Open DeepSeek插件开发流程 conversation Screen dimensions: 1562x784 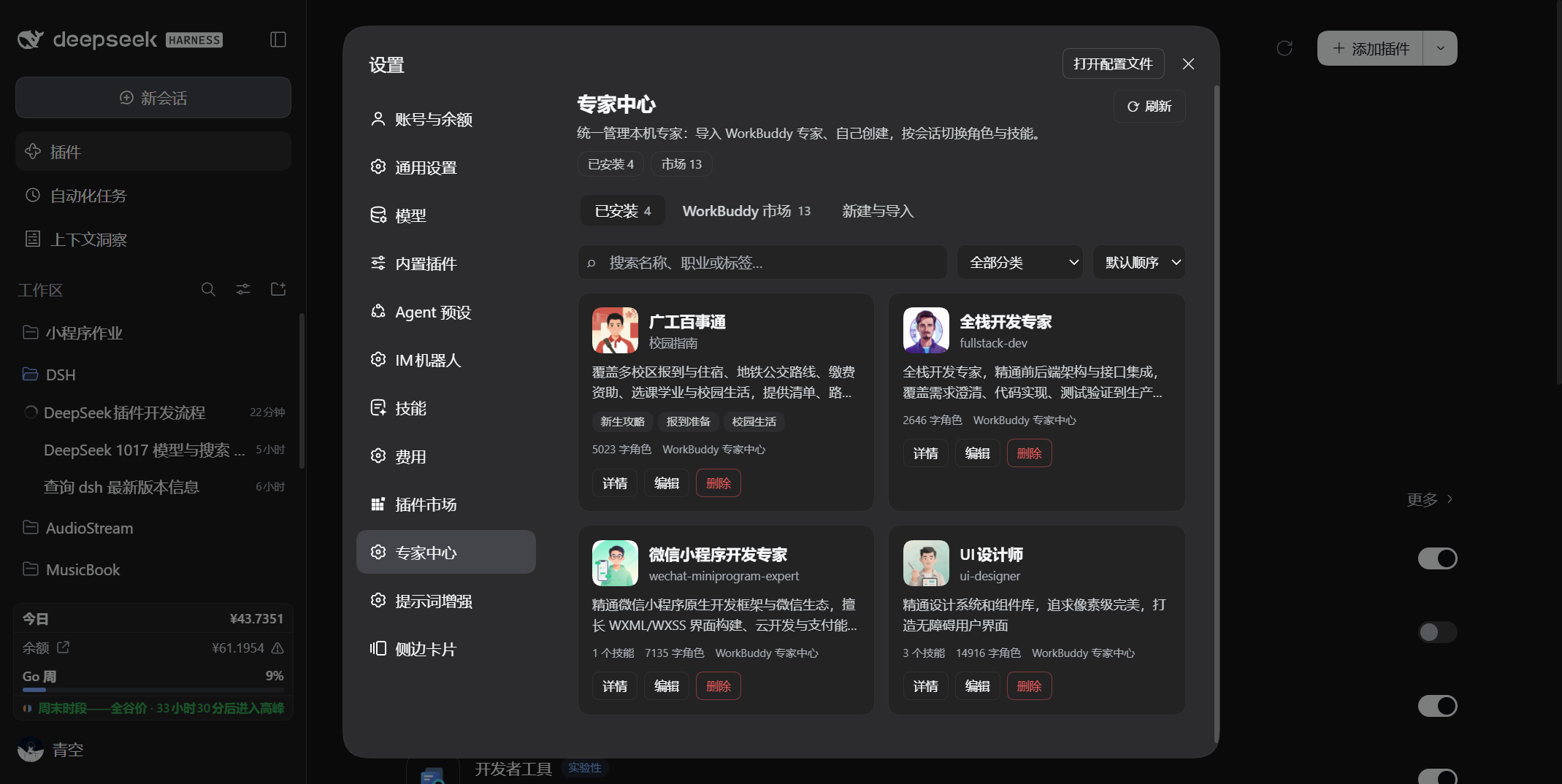153,412
